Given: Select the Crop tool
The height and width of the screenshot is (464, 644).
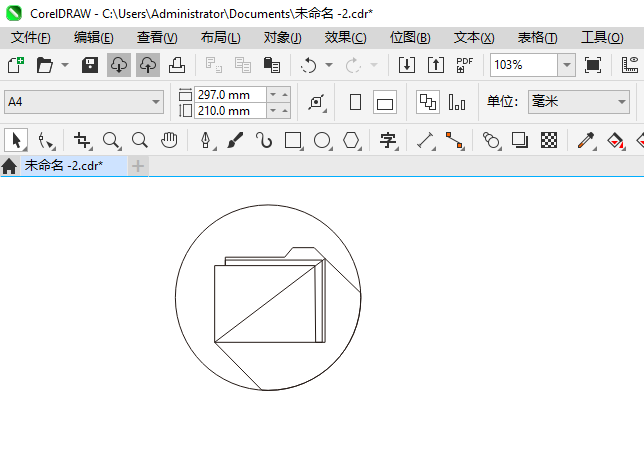Looking at the screenshot, I should point(83,140).
